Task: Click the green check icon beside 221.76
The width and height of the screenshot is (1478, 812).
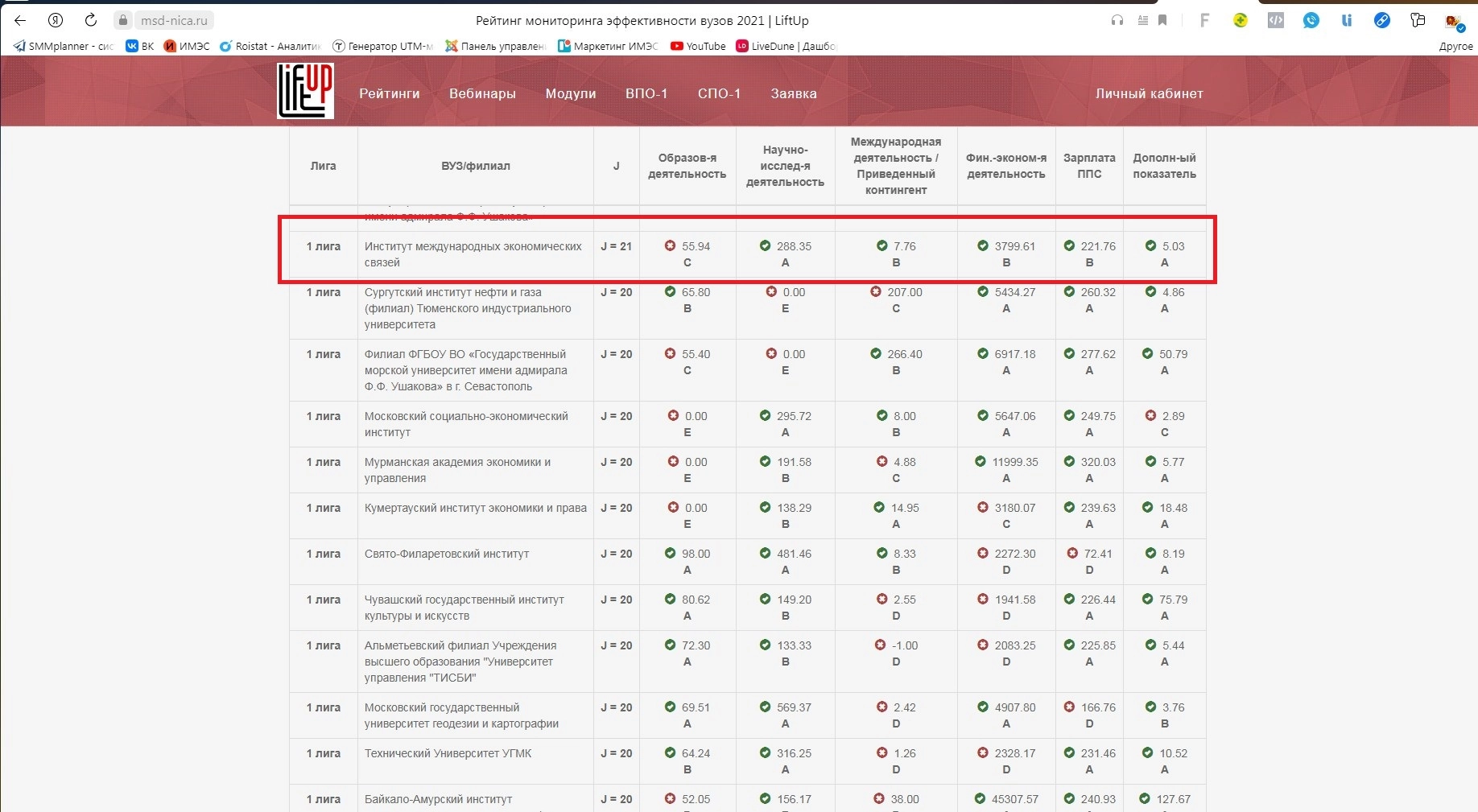Action: [x=1069, y=245]
